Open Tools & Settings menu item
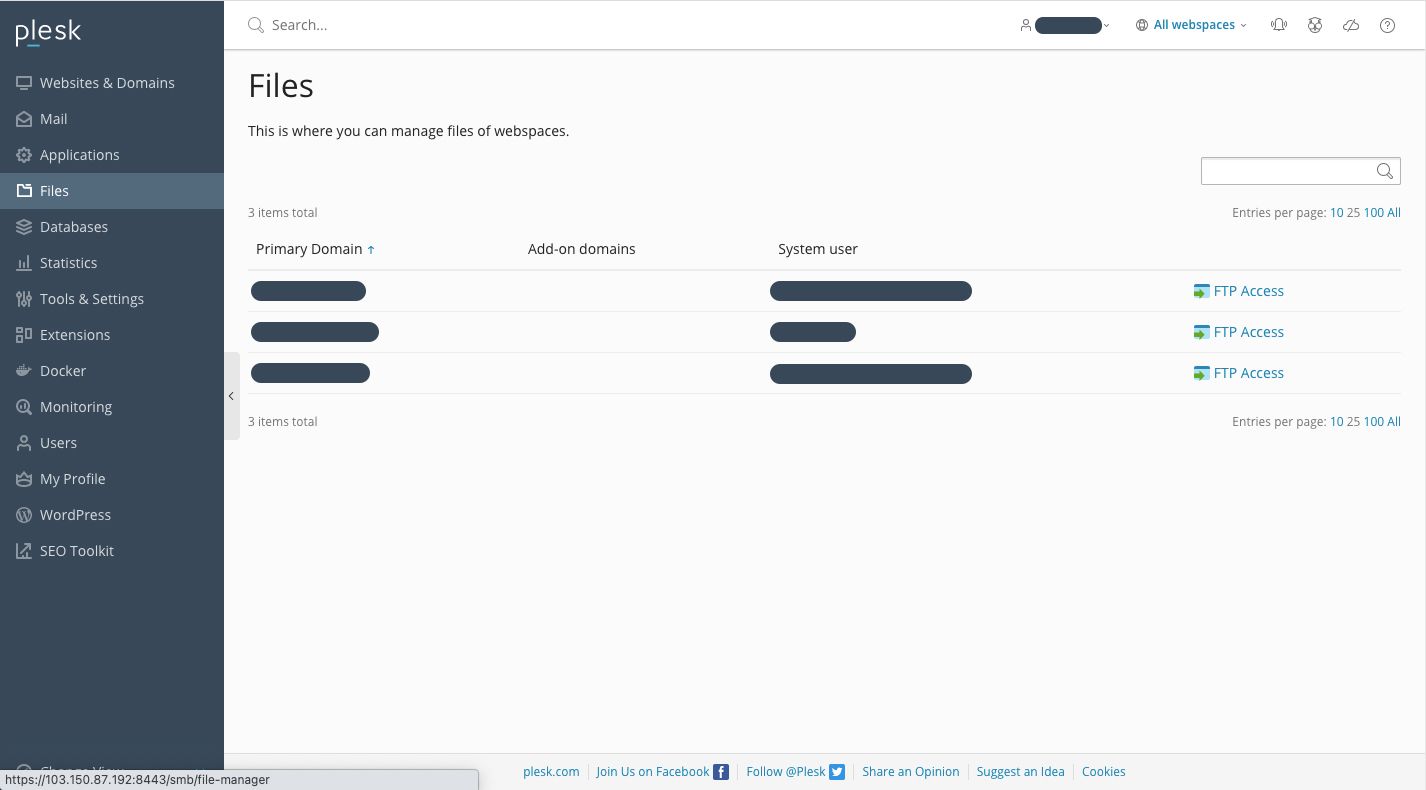The height and width of the screenshot is (790, 1426). (92, 299)
